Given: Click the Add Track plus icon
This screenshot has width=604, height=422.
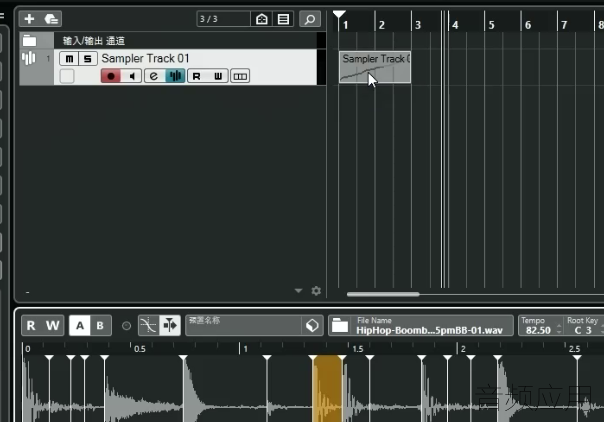Looking at the screenshot, I should pos(29,19).
